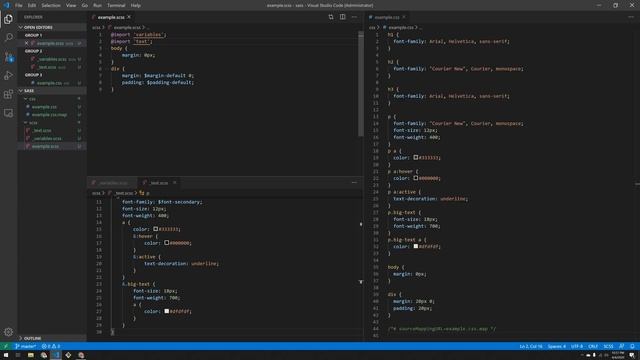Click the Split Editor Right icon

click(342, 17)
